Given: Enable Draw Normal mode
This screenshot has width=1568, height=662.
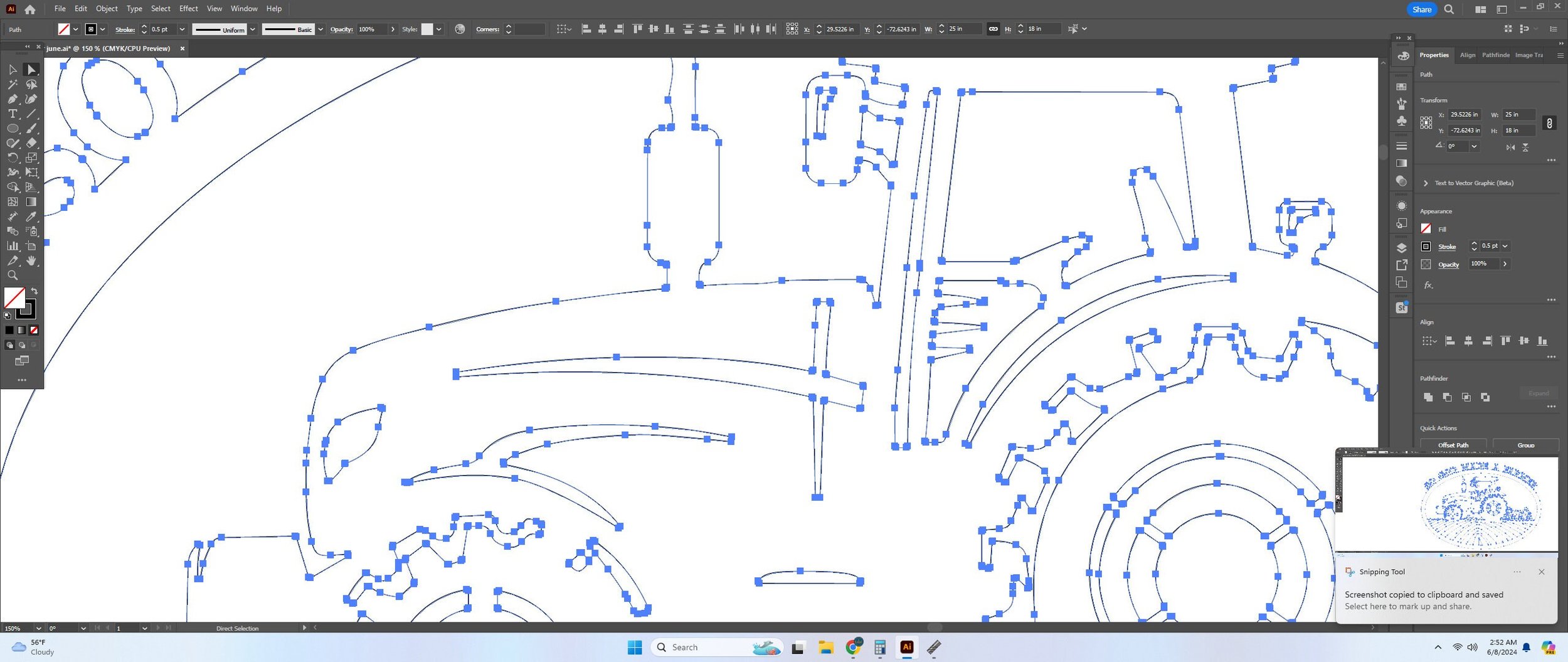Looking at the screenshot, I should point(9,345).
